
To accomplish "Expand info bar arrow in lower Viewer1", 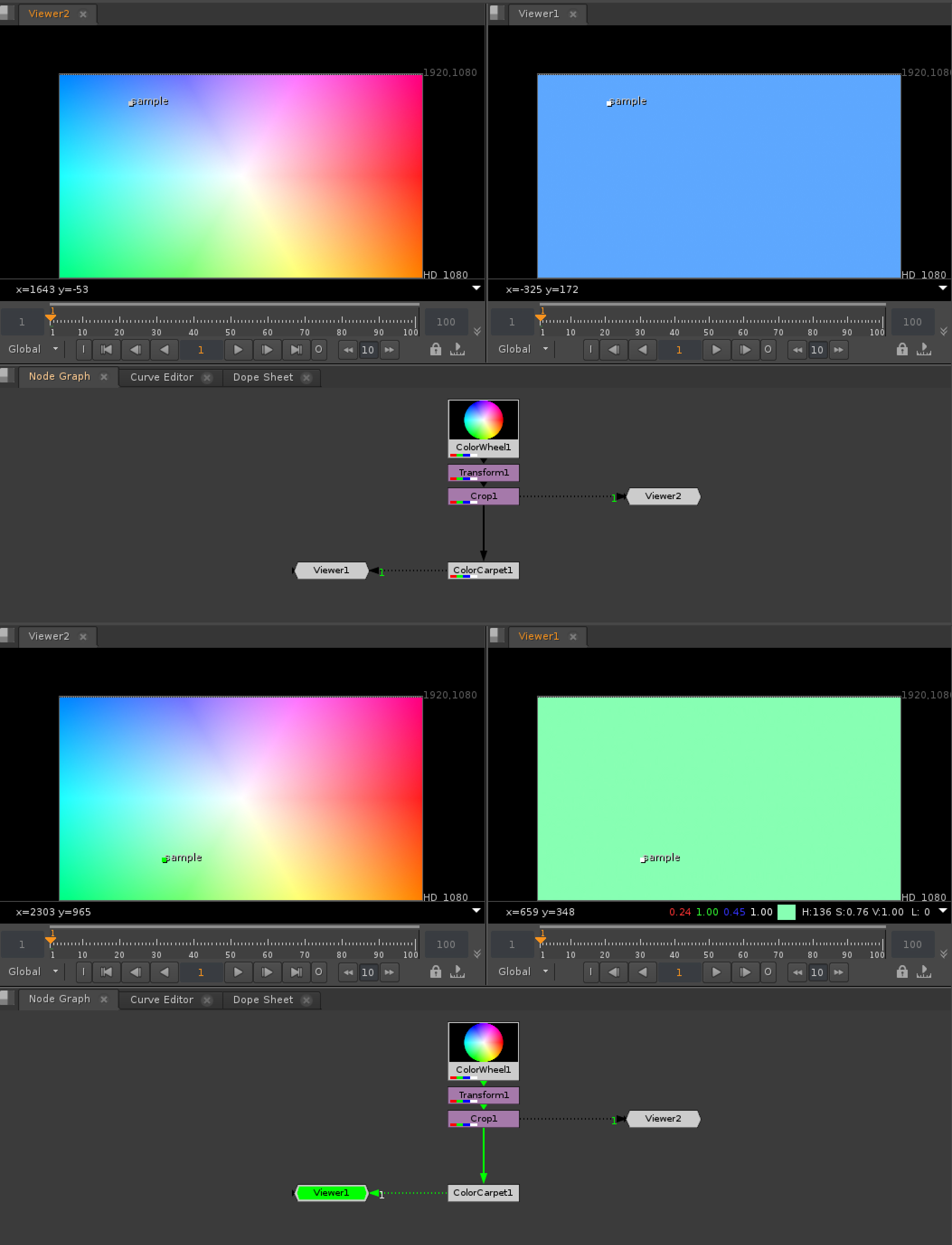I will coord(943,910).
